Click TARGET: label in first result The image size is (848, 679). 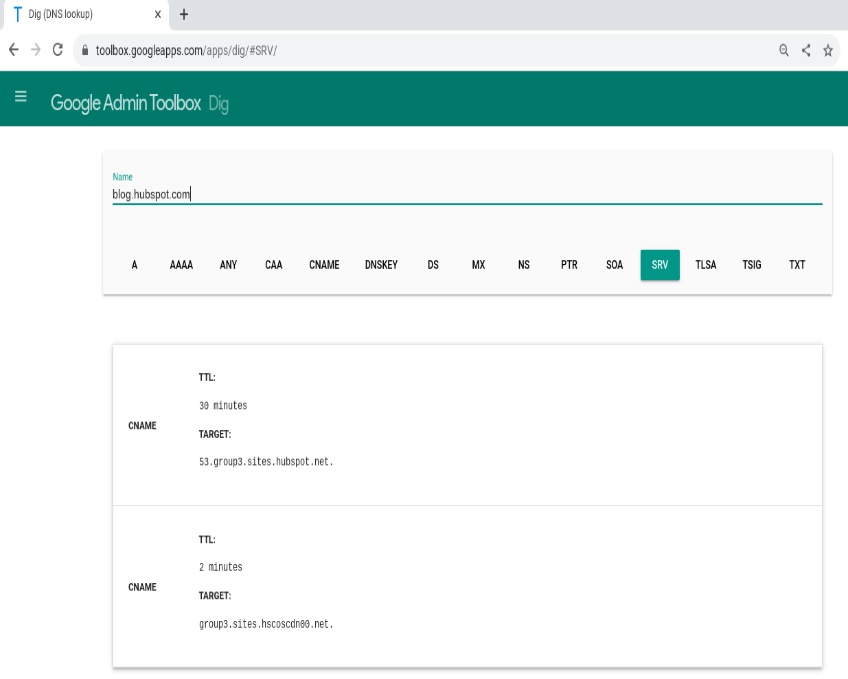[215, 434]
